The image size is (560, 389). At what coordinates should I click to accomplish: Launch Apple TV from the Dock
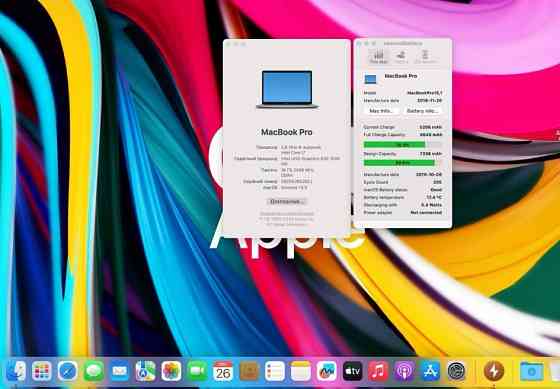[353, 371]
